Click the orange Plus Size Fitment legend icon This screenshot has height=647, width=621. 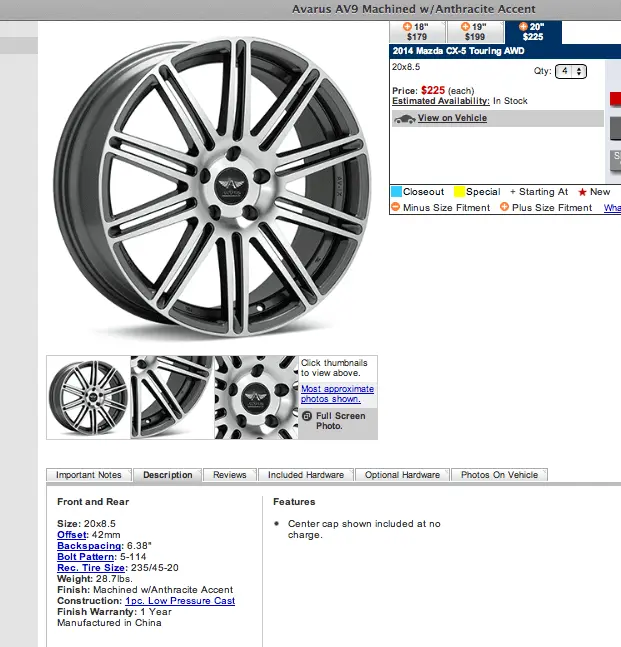504,207
